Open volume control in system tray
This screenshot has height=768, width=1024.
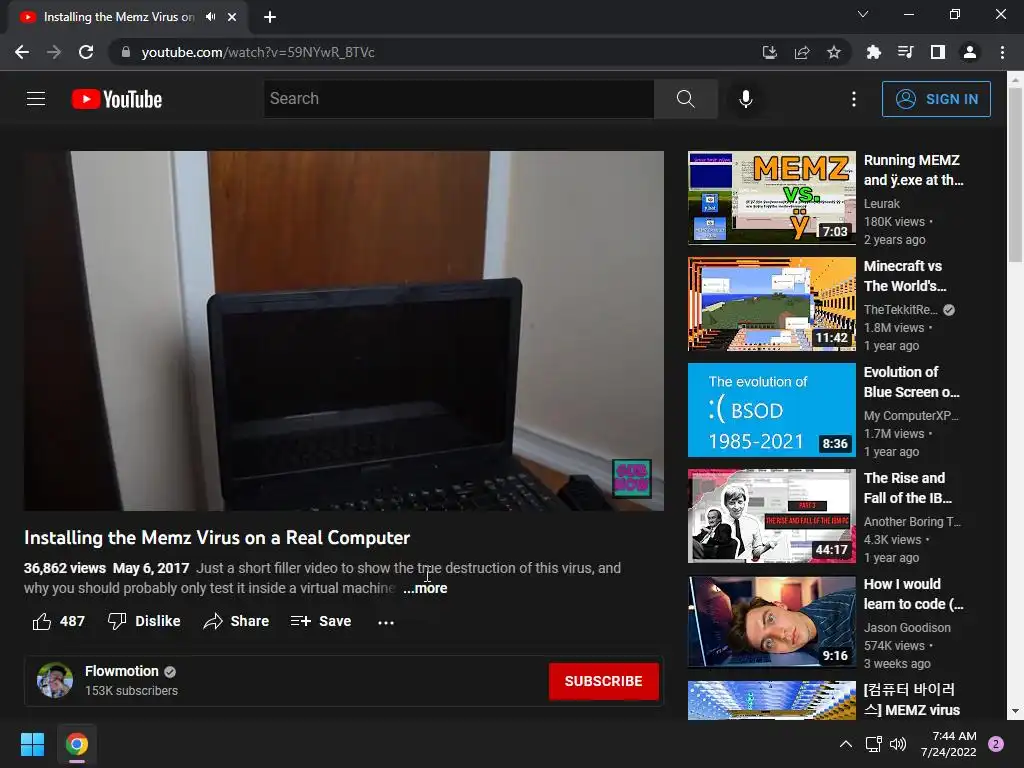[x=898, y=744]
